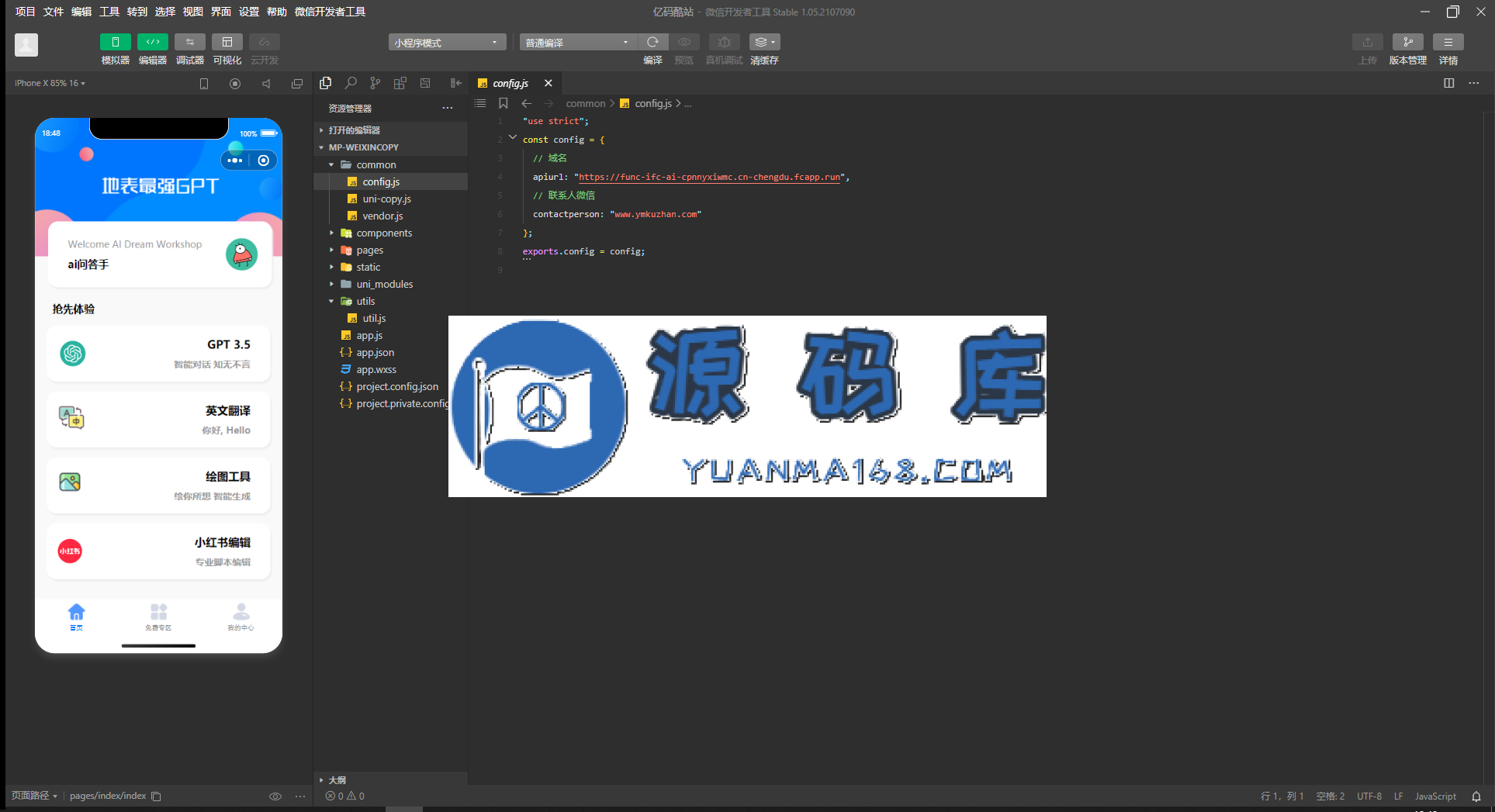Screen dimensions: 1495x812
Task: Expand the uni_modules folder
Action: point(391,284)
